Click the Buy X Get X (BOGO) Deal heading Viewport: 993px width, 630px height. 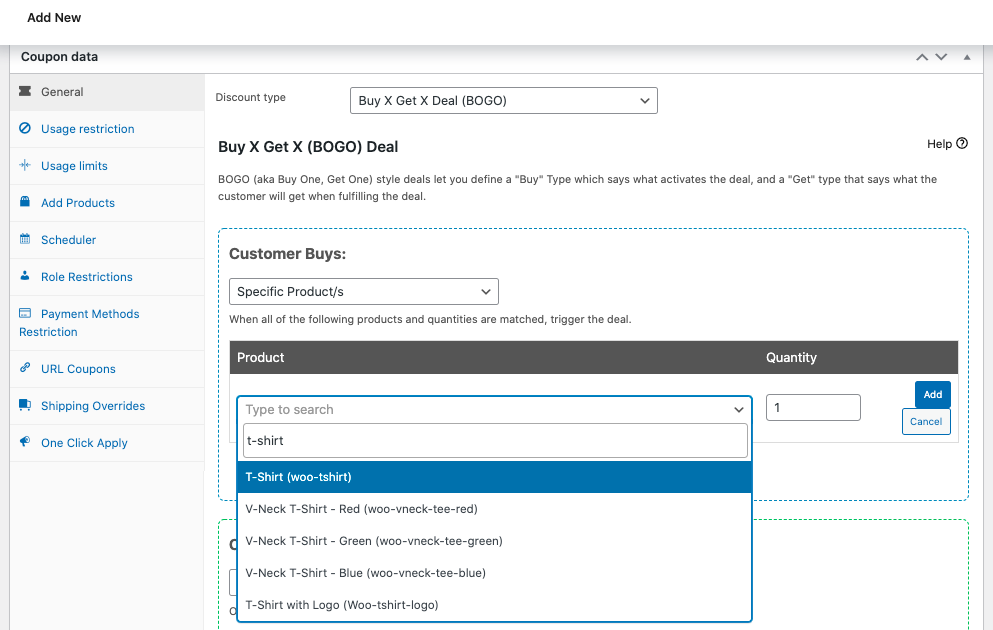pyautogui.click(x=308, y=147)
